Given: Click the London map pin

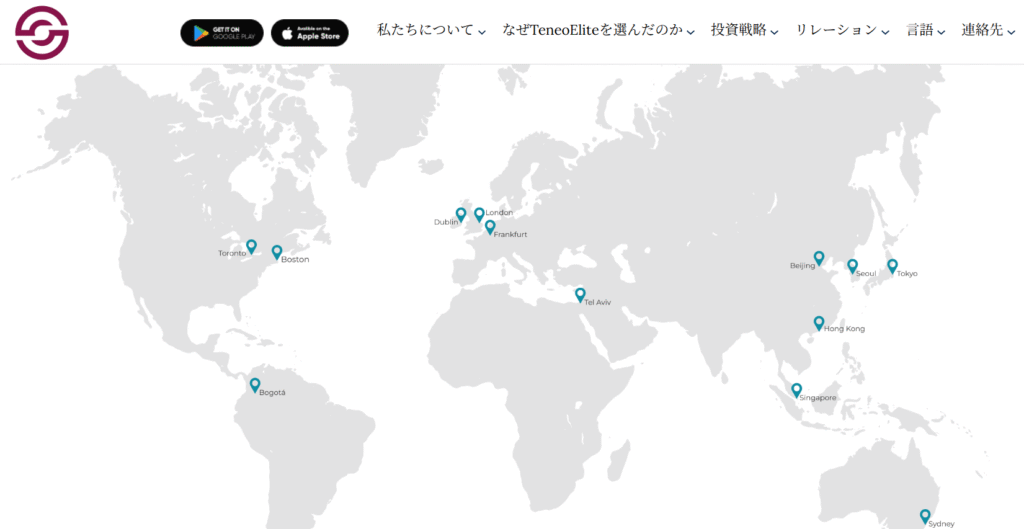Looking at the screenshot, I should coord(479,215).
